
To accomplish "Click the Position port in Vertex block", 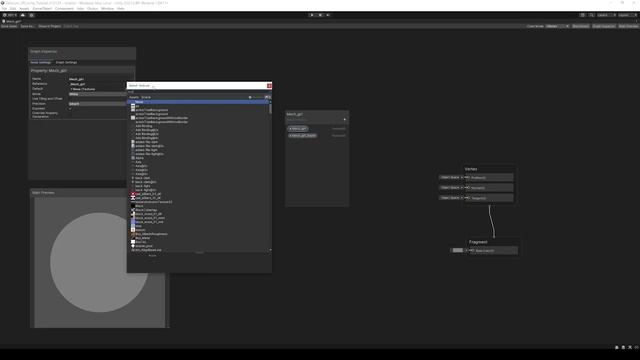I will (468, 178).
